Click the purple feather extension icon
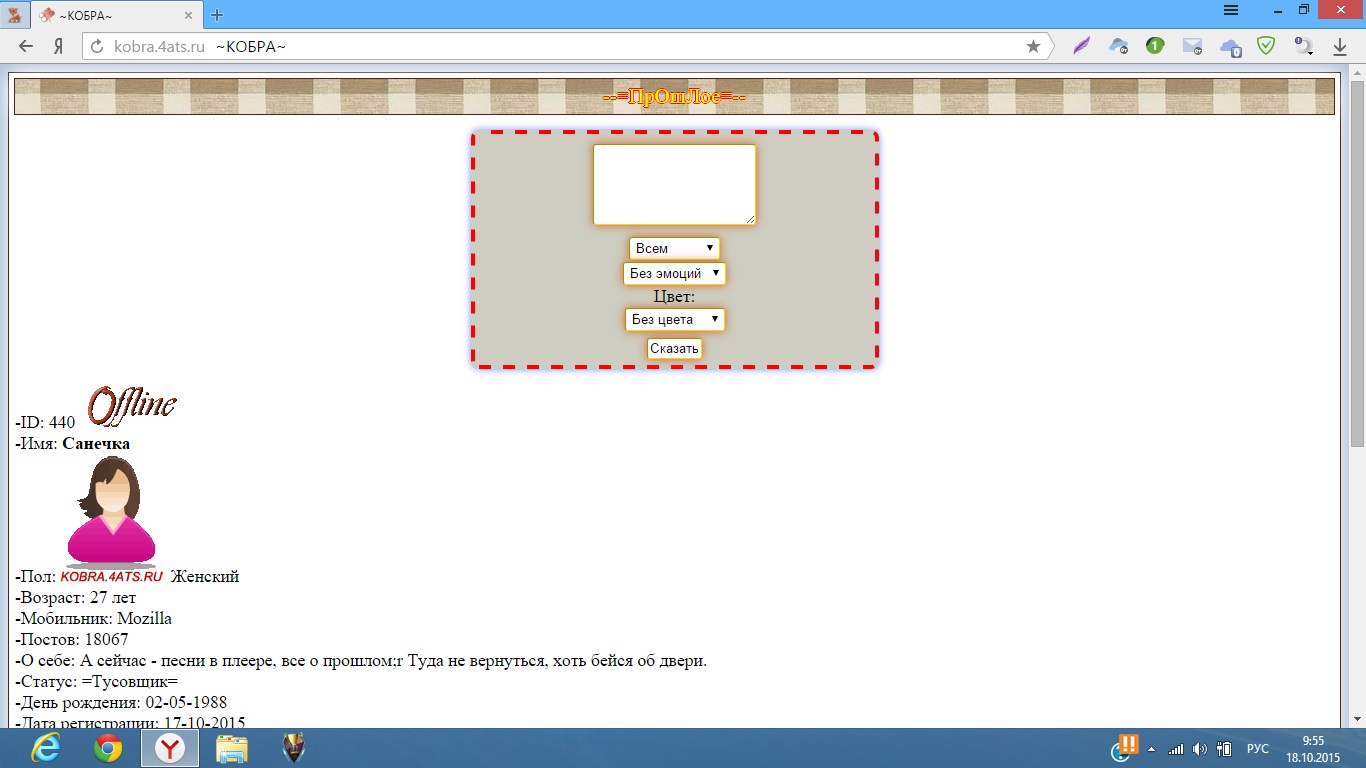The image size is (1366, 768). (x=1081, y=46)
